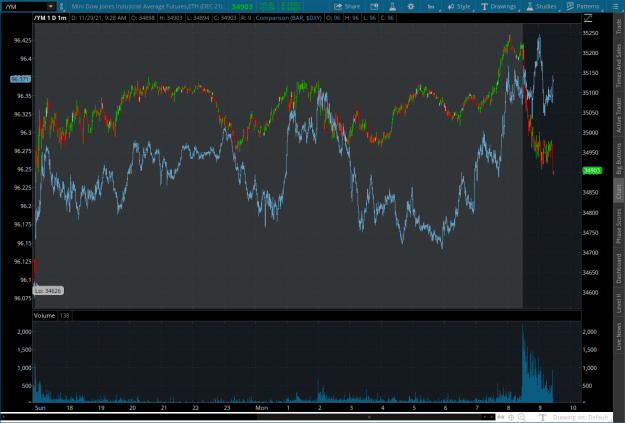Viewport: 625px width, 423px height.
Task: Click the symbol link chain icon
Action: (x=61, y=7)
